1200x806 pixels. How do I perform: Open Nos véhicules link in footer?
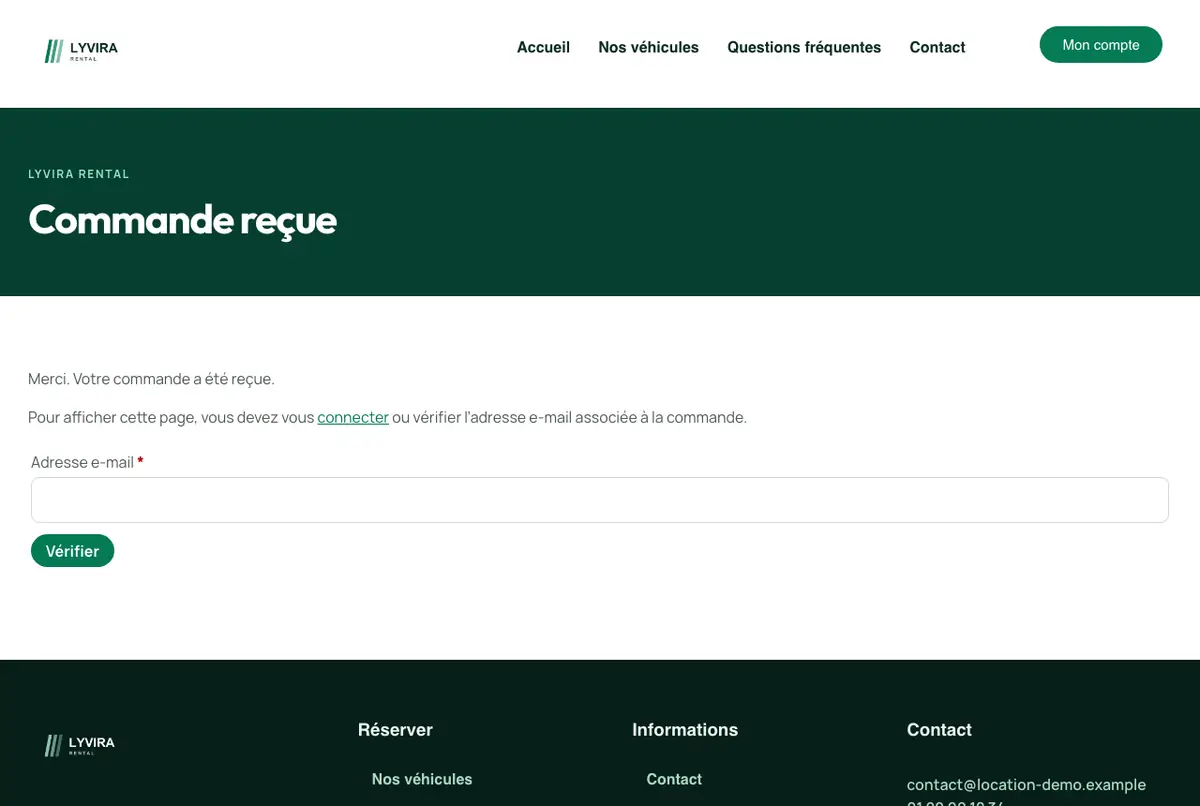click(422, 779)
